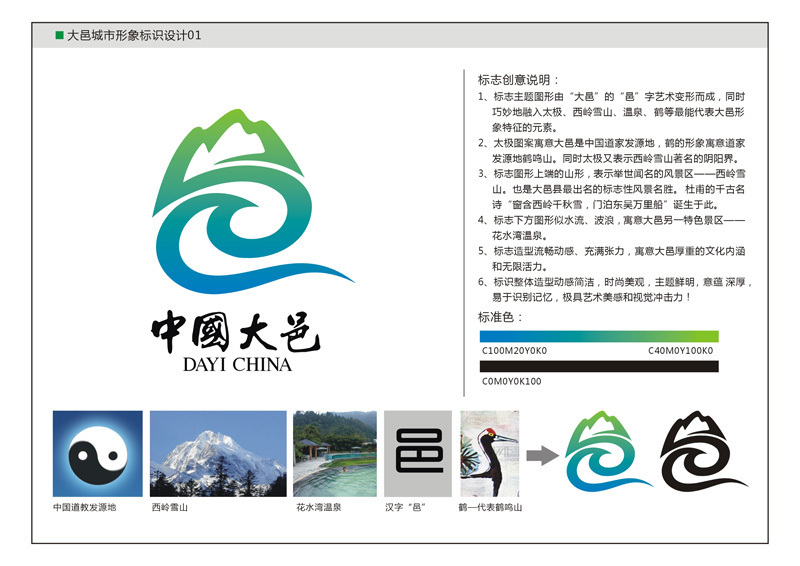Image resolution: width=800 pixels, height=566 pixels.
Task: Click the blue-to-green gradient color bar
Action: [x=599, y=336]
